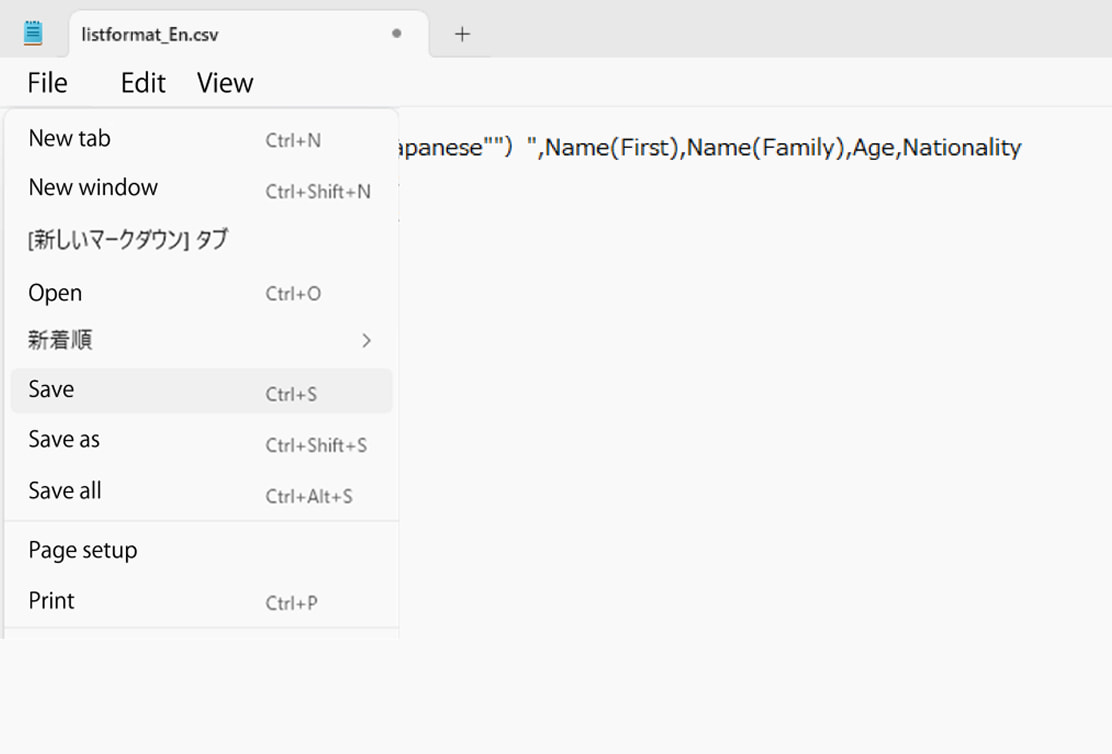Screen dimensions: 1112x754
Task: Open the File menu
Action: [46, 83]
